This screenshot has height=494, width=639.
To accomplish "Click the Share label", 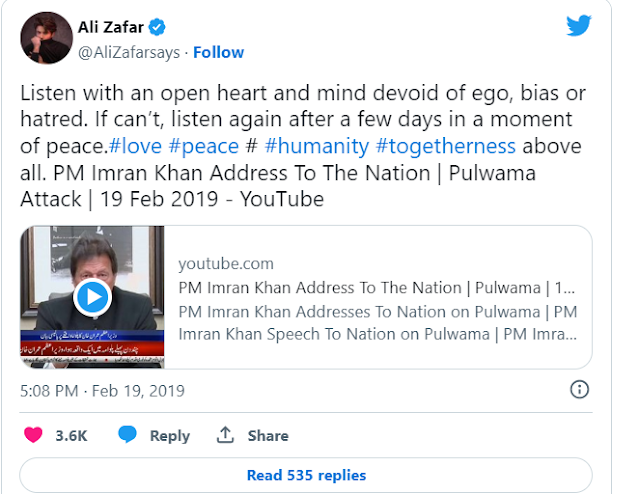I will 268,436.
